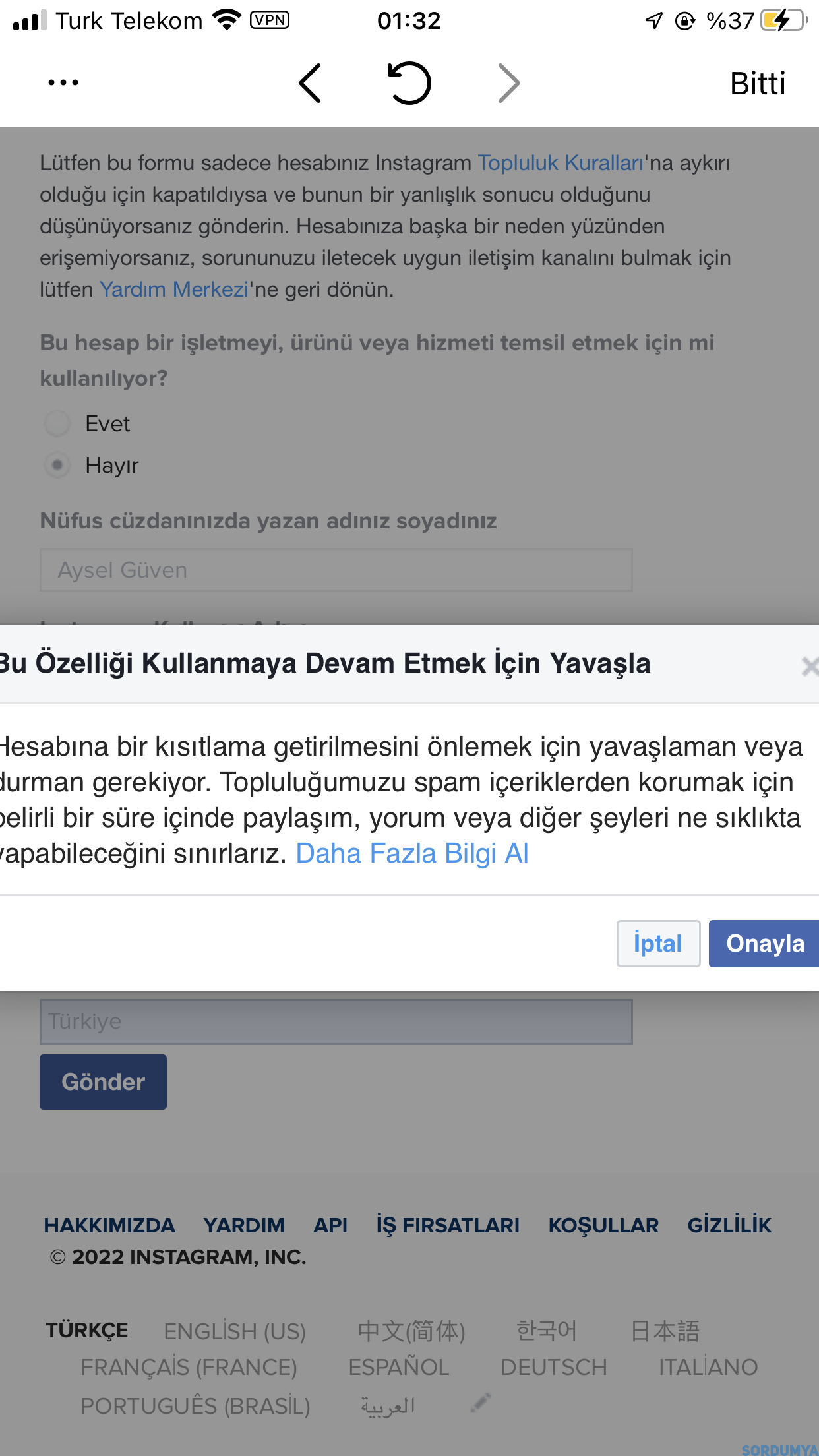Open the Topluluk Kuralları link
This screenshot has height=1456, width=819.
coord(561,163)
